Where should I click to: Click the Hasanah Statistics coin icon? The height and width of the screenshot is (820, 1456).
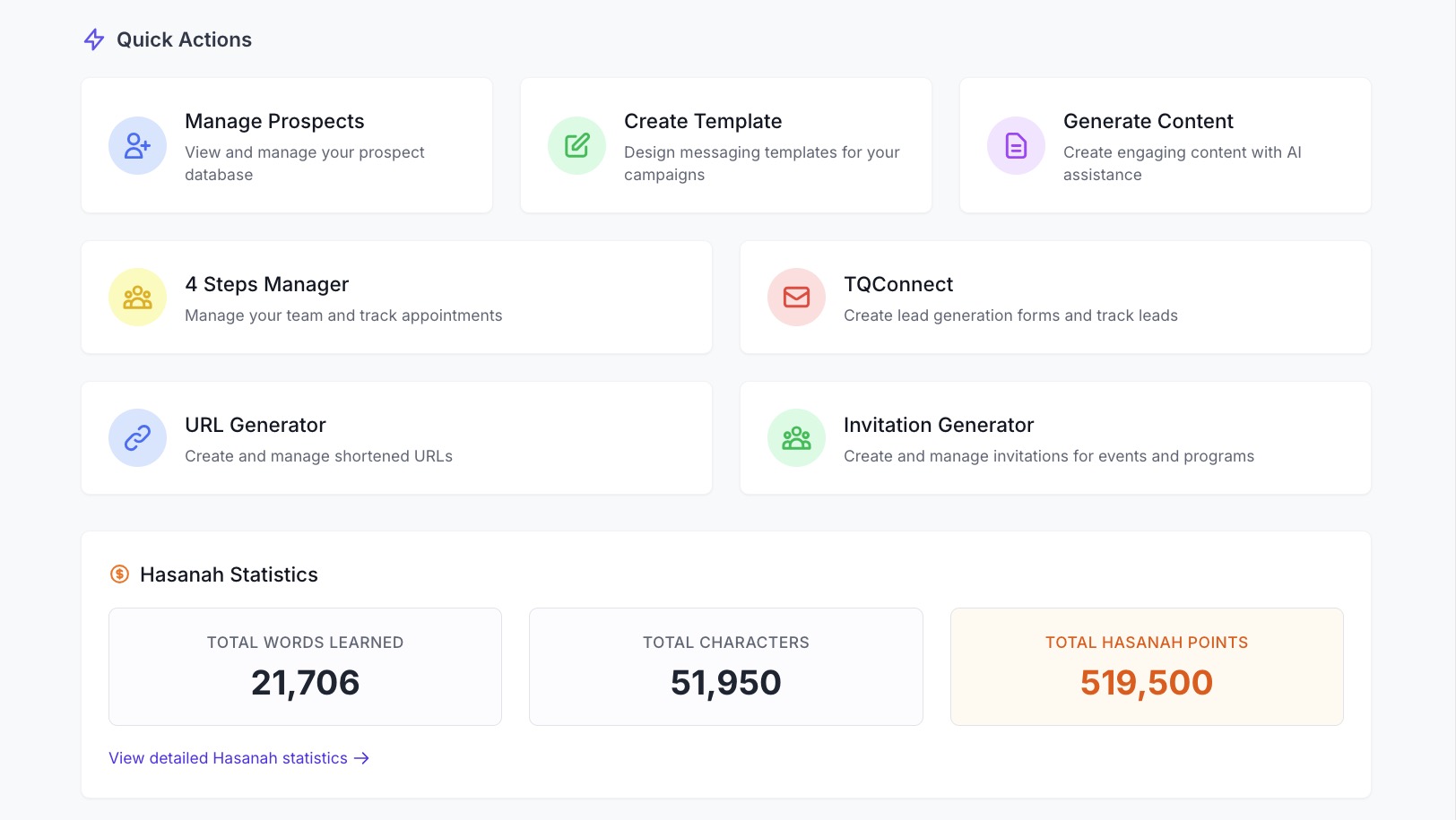(119, 574)
